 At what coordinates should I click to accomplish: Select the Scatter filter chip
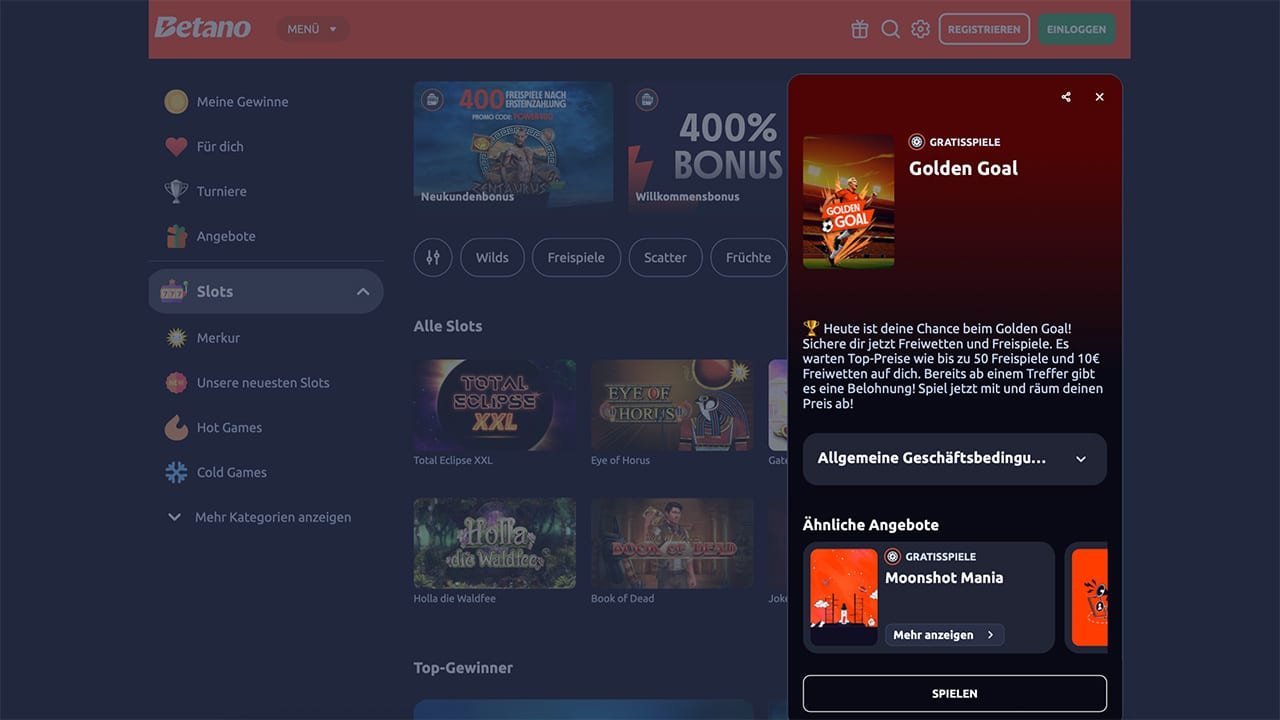click(665, 257)
